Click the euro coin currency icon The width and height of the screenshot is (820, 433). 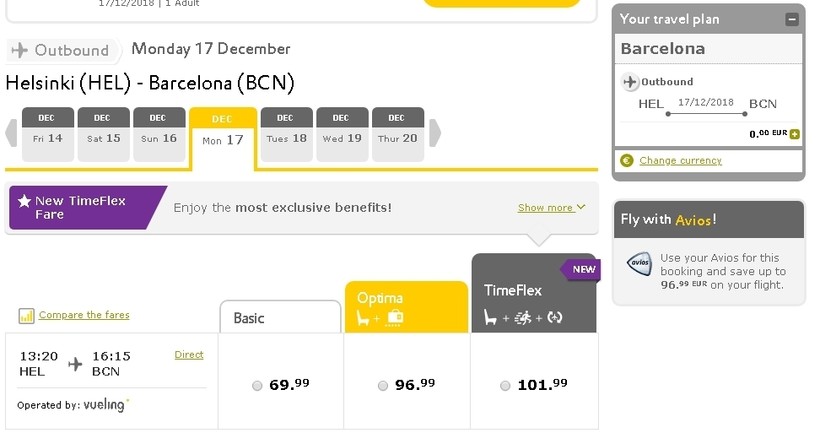[x=627, y=160]
